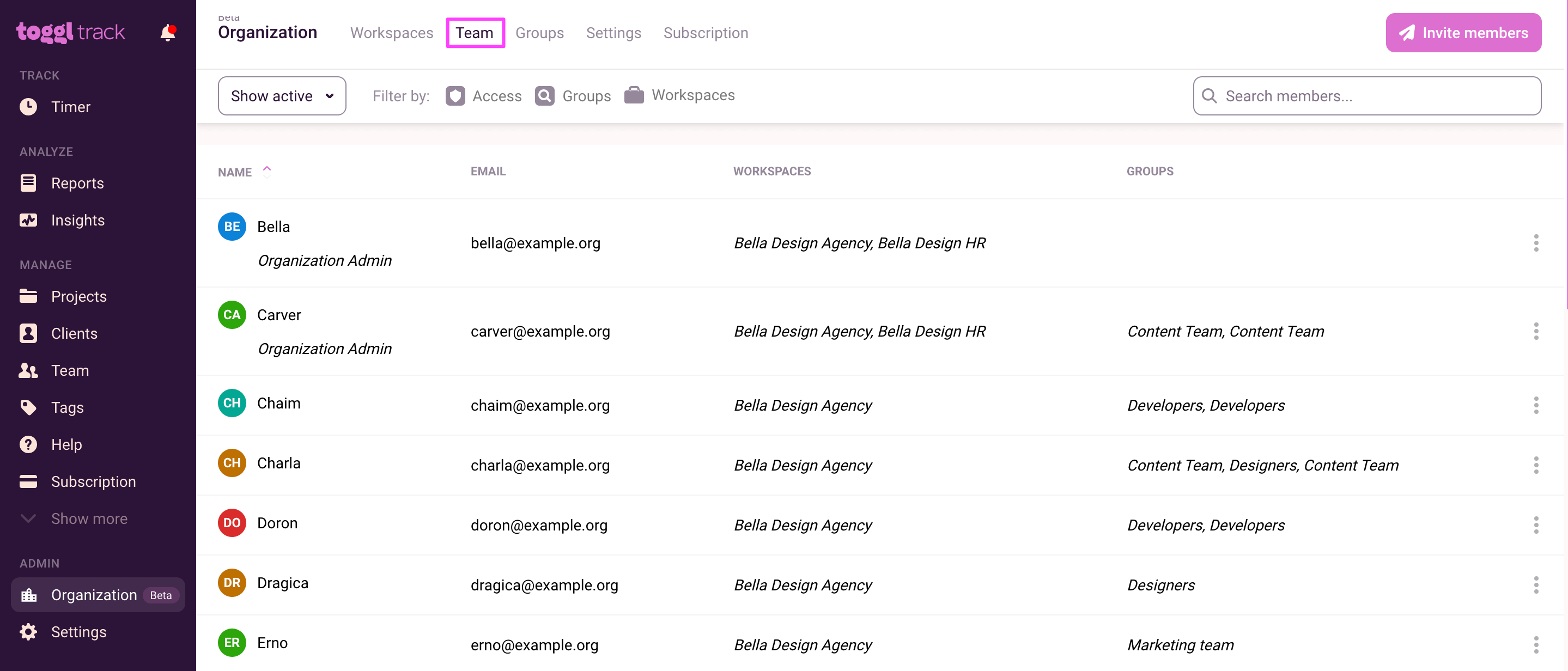Viewport: 1568px width, 671px height.
Task: Open the Timer clock icon in sidebar
Action: [x=28, y=106]
